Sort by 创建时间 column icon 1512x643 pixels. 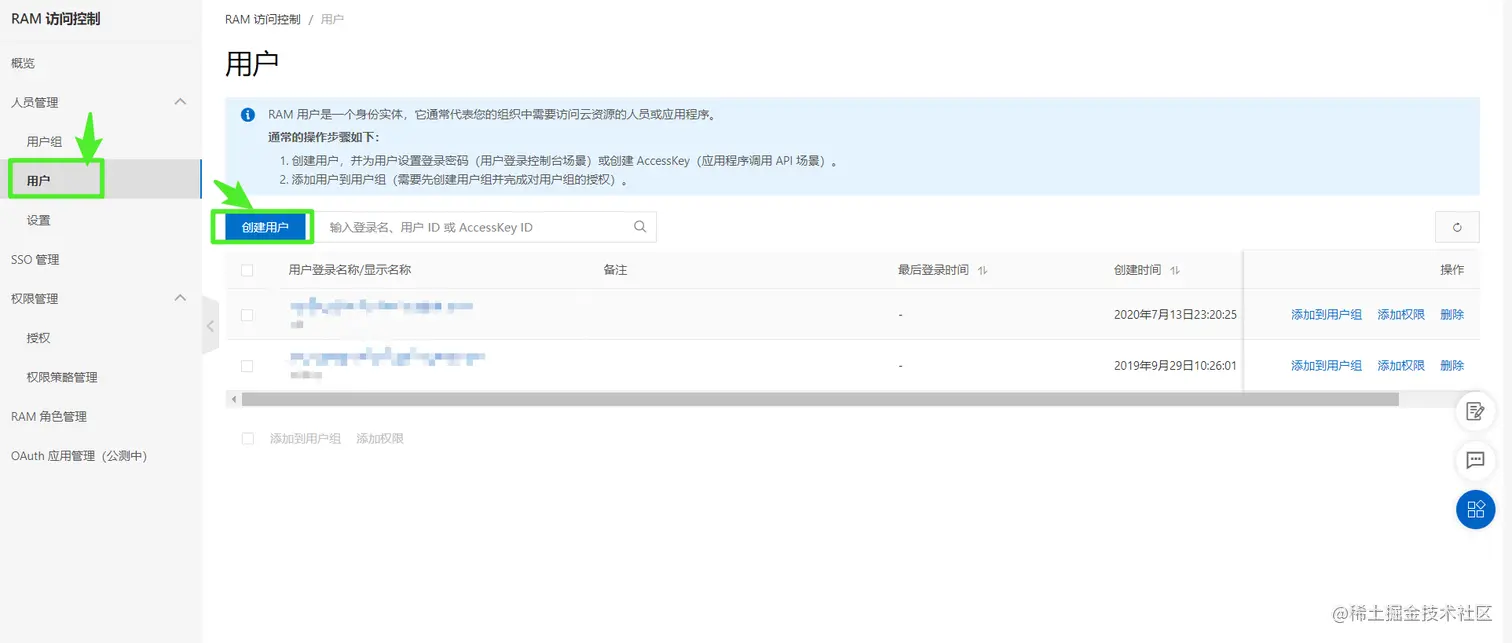[x=1175, y=271]
